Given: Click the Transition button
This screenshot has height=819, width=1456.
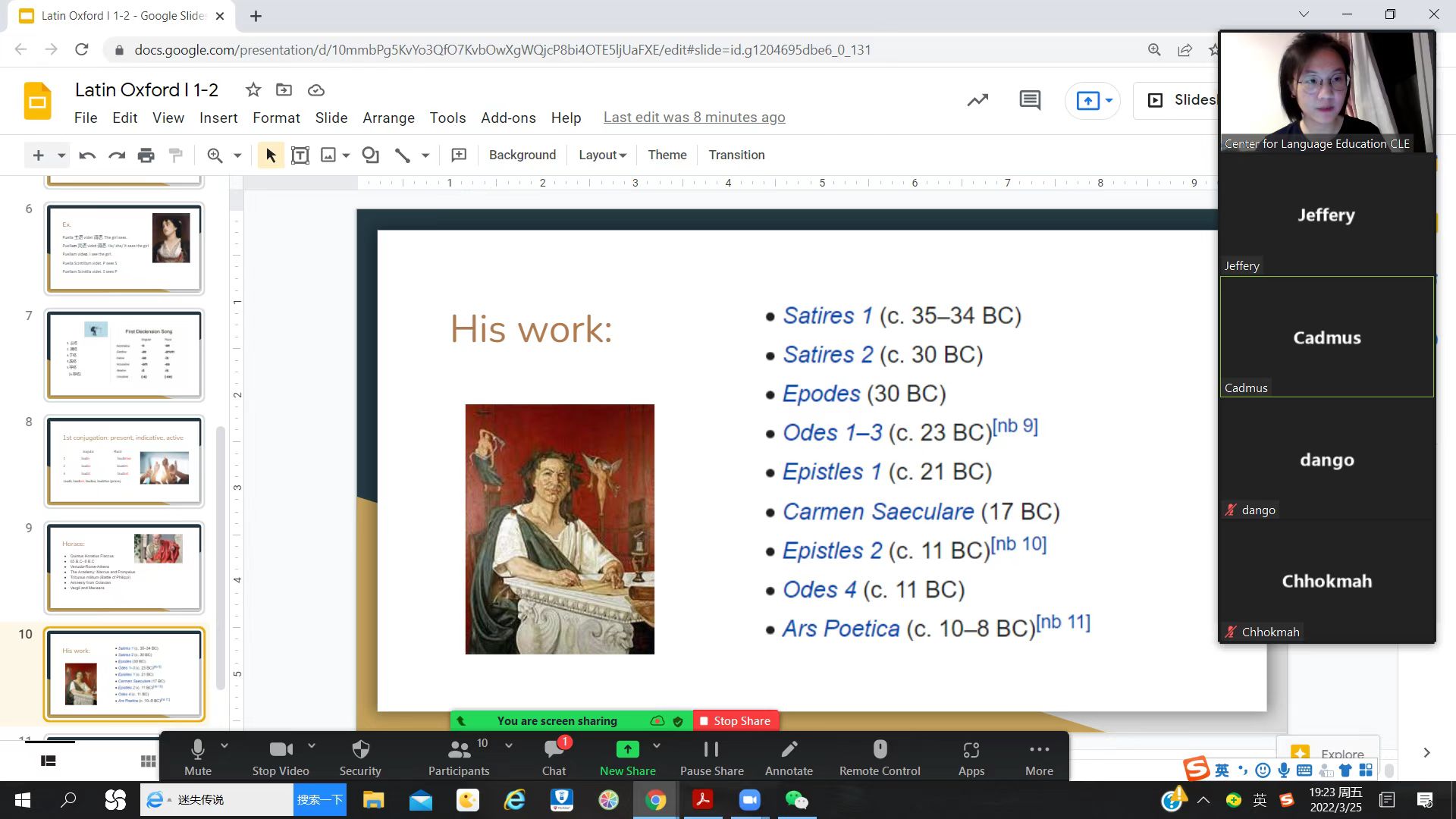Looking at the screenshot, I should click(x=736, y=155).
